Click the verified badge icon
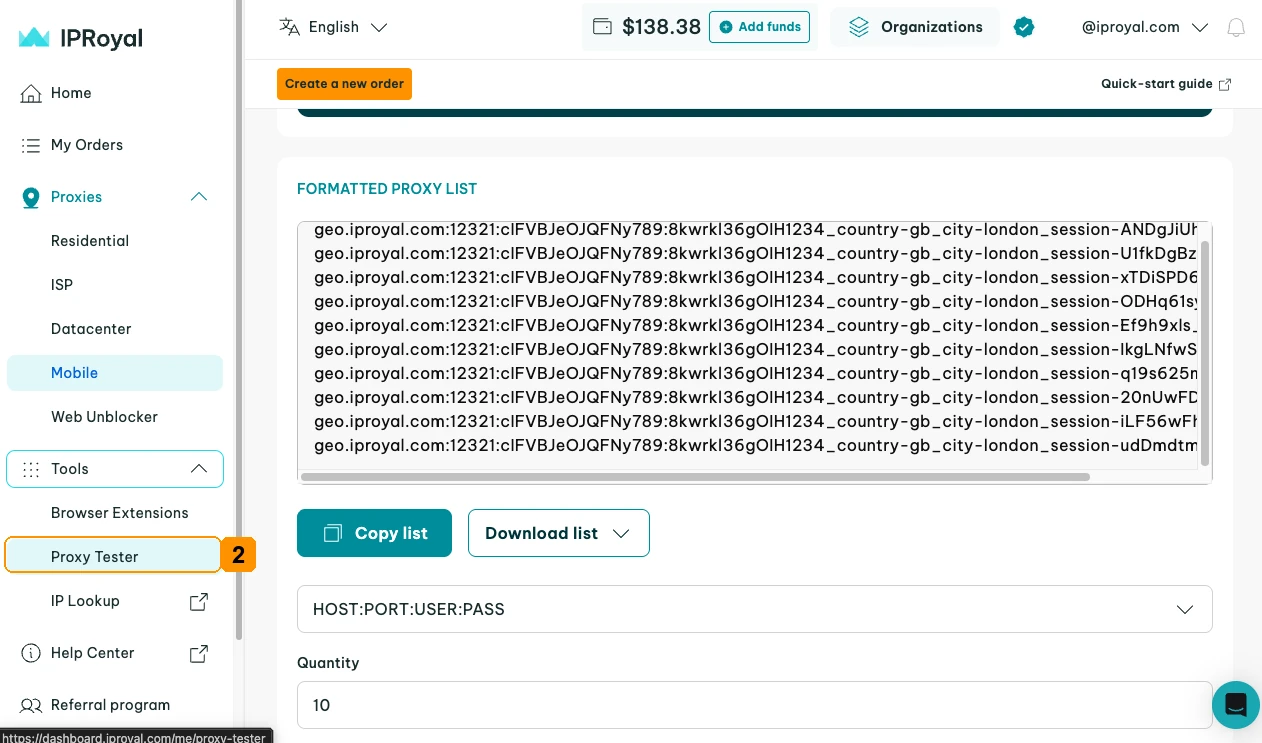The width and height of the screenshot is (1262, 743). coord(1023,27)
